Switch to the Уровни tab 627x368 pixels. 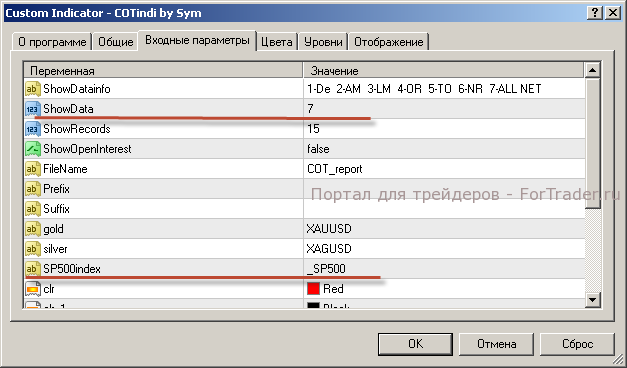323,42
